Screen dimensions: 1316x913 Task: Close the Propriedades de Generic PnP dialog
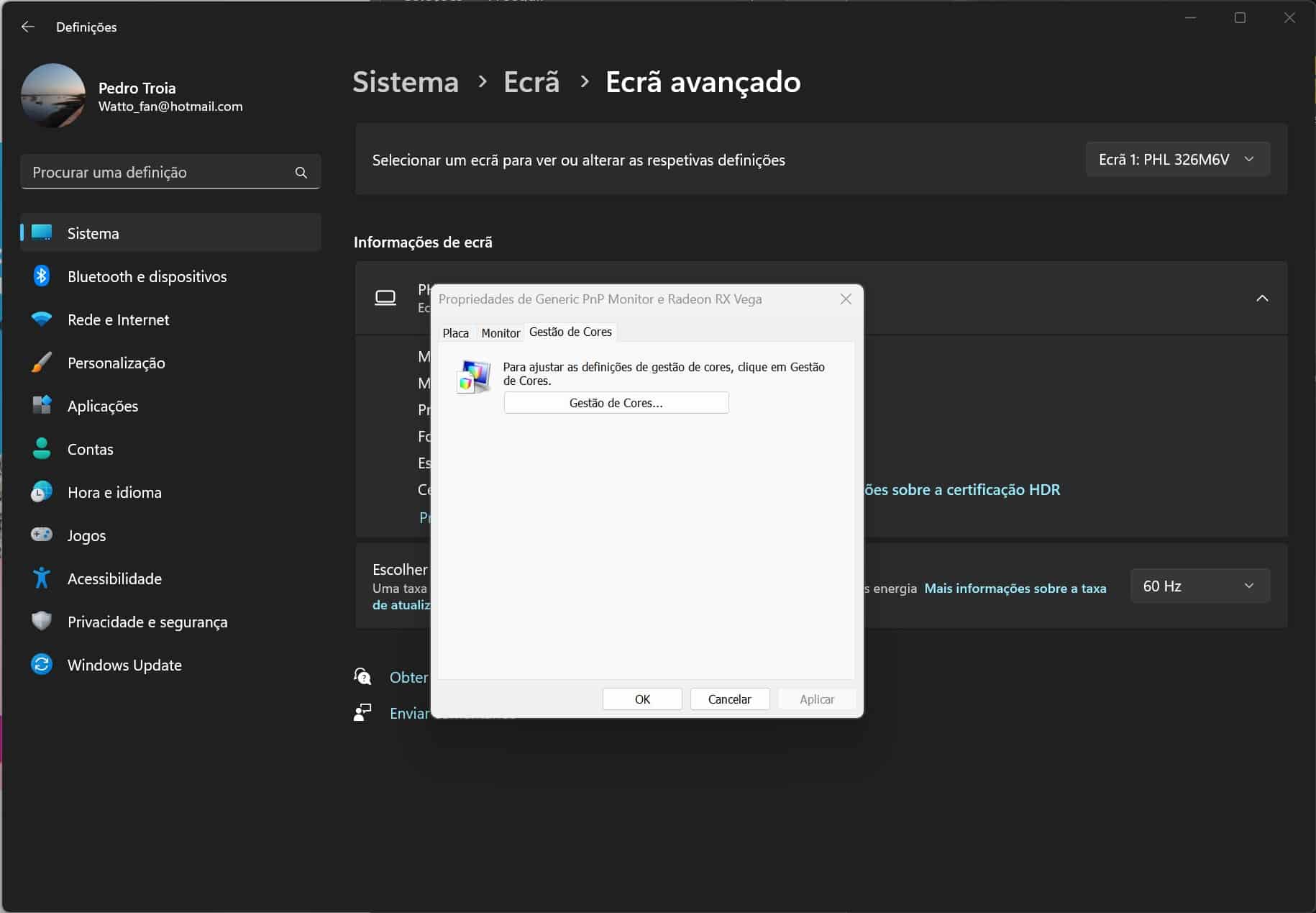pyautogui.click(x=846, y=299)
